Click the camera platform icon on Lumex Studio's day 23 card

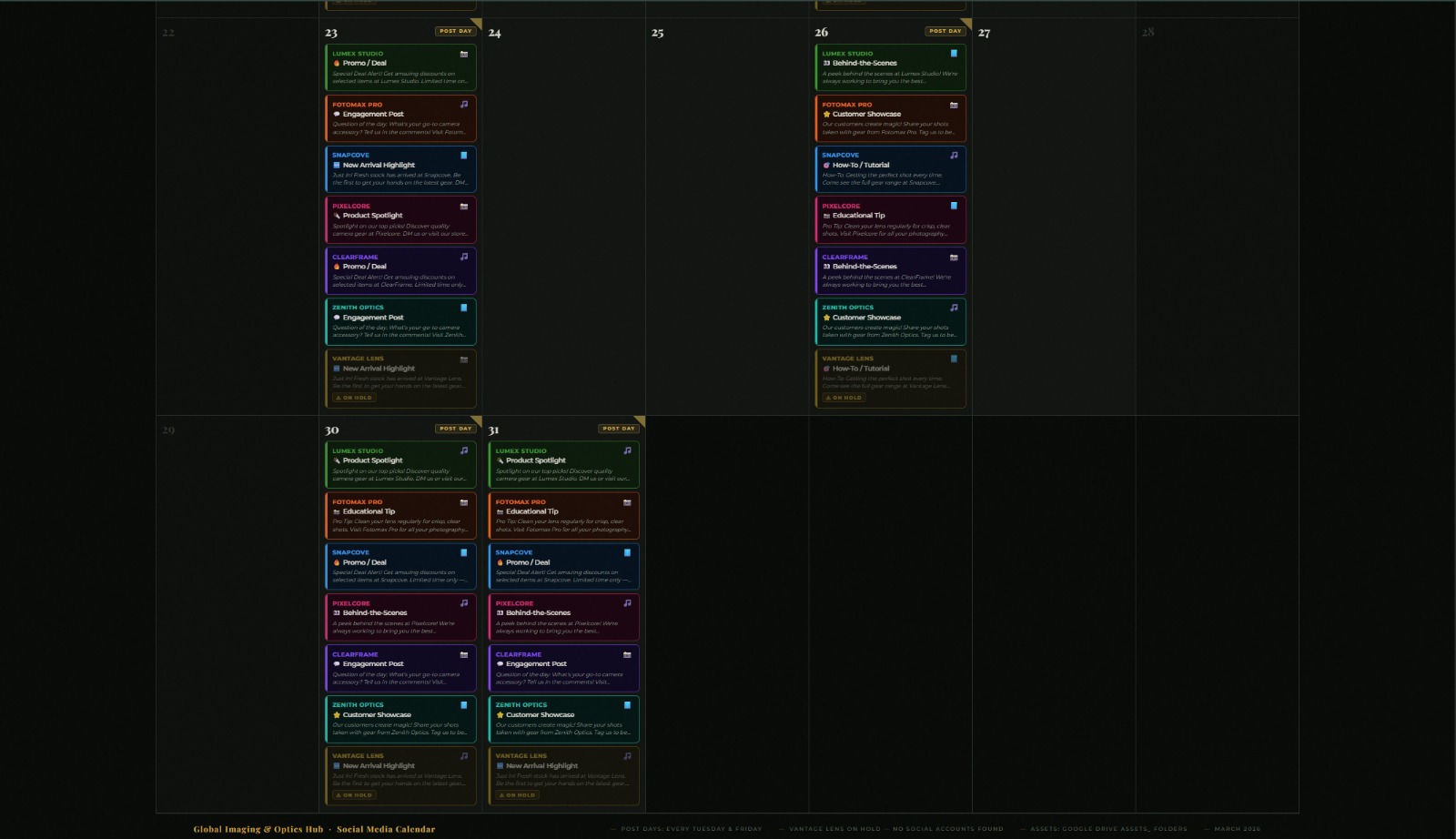[x=463, y=54]
